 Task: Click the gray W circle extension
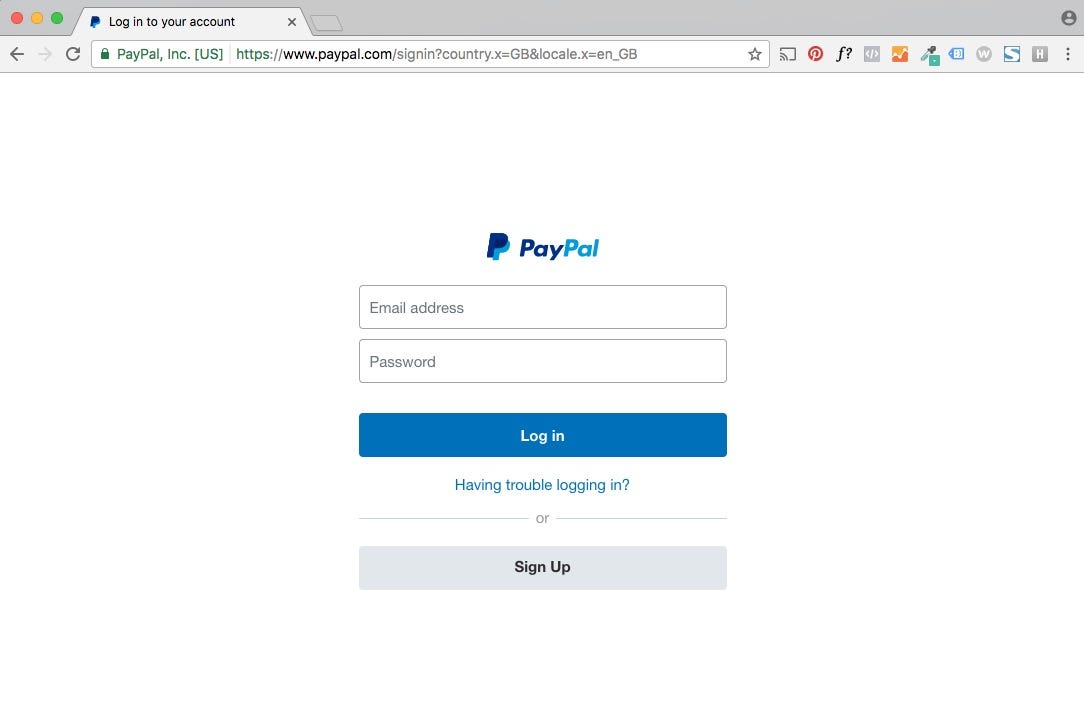[x=984, y=54]
